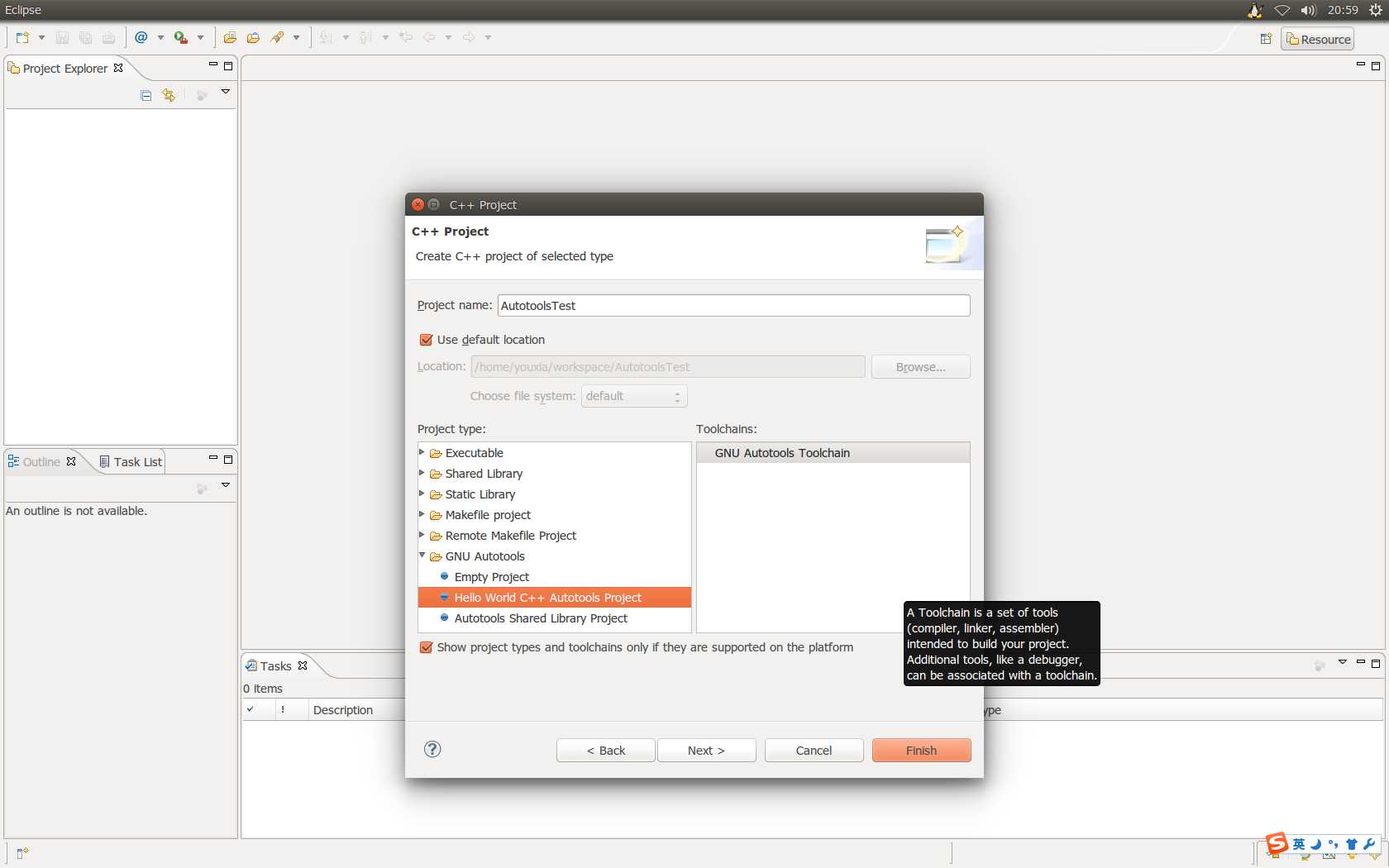Open the New wizard dropdown arrow
1389x868 pixels.
41,37
